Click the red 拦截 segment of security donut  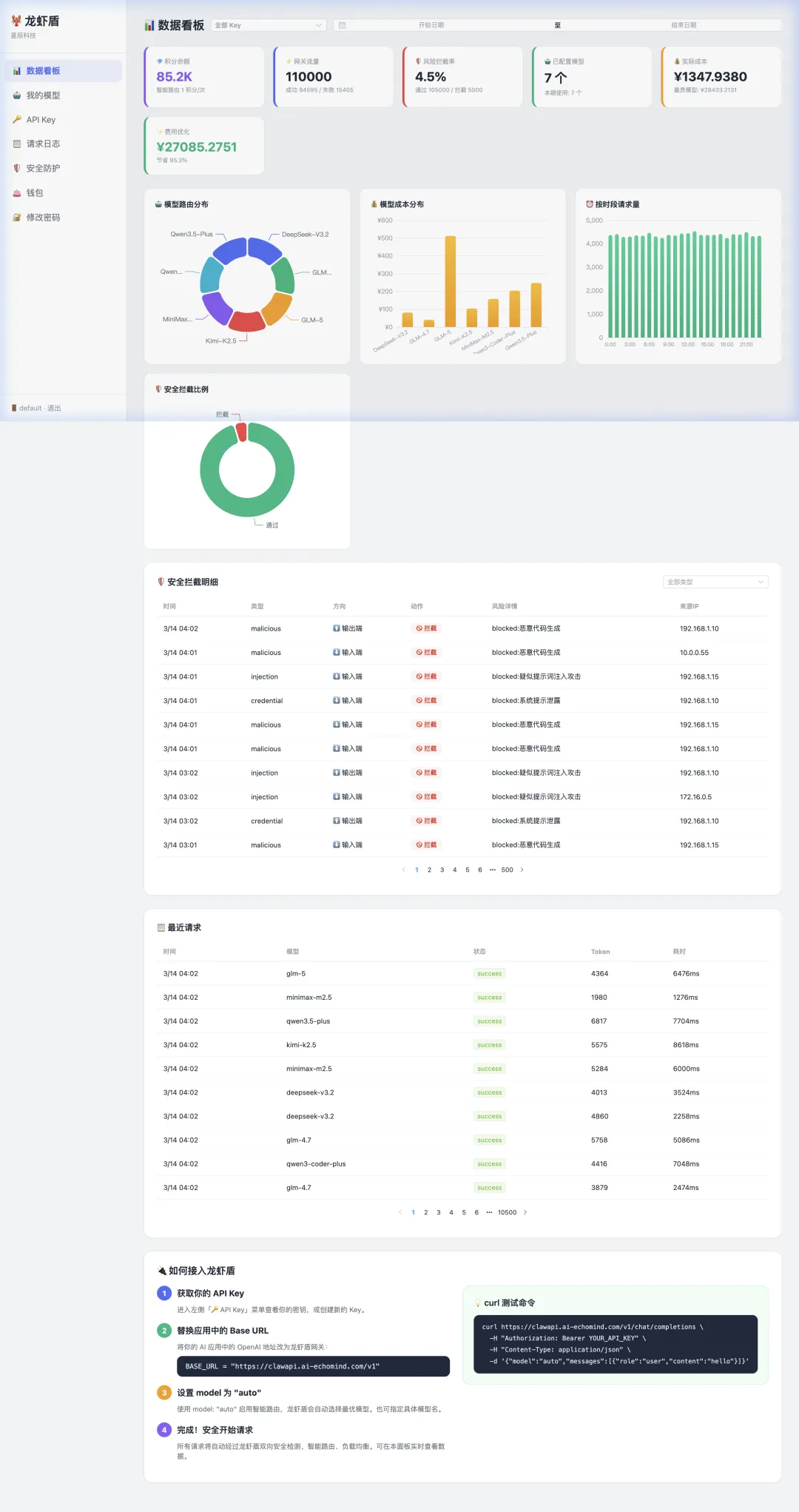(x=241, y=432)
